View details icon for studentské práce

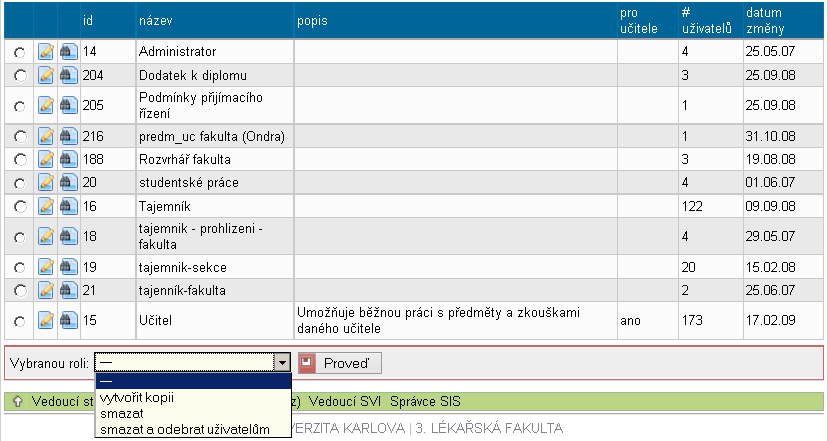click(x=68, y=182)
